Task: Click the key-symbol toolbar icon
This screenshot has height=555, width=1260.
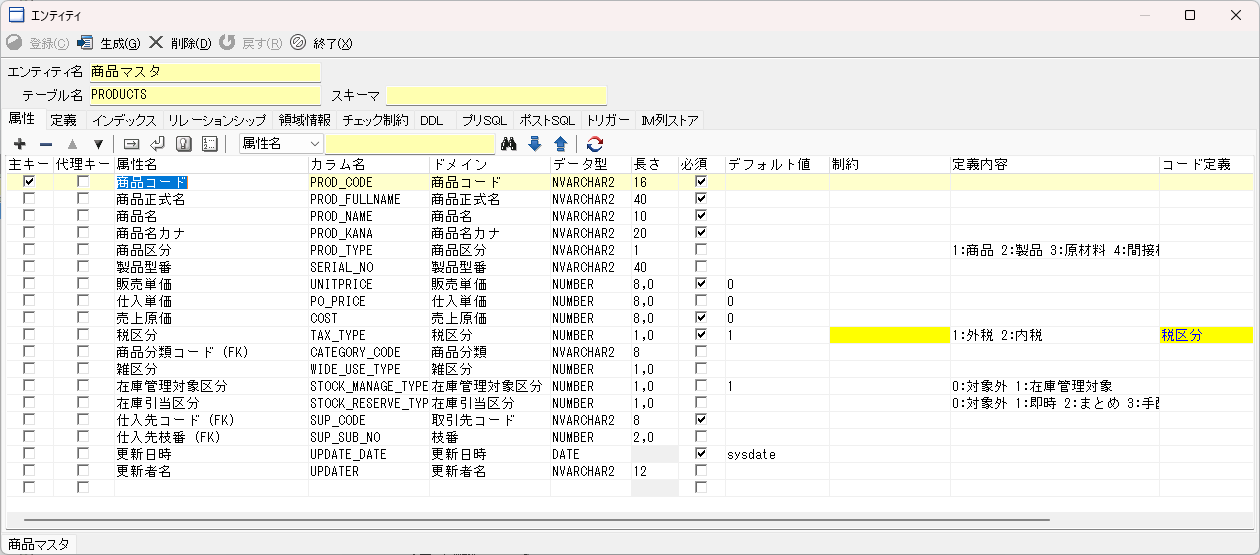Action: (183, 144)
